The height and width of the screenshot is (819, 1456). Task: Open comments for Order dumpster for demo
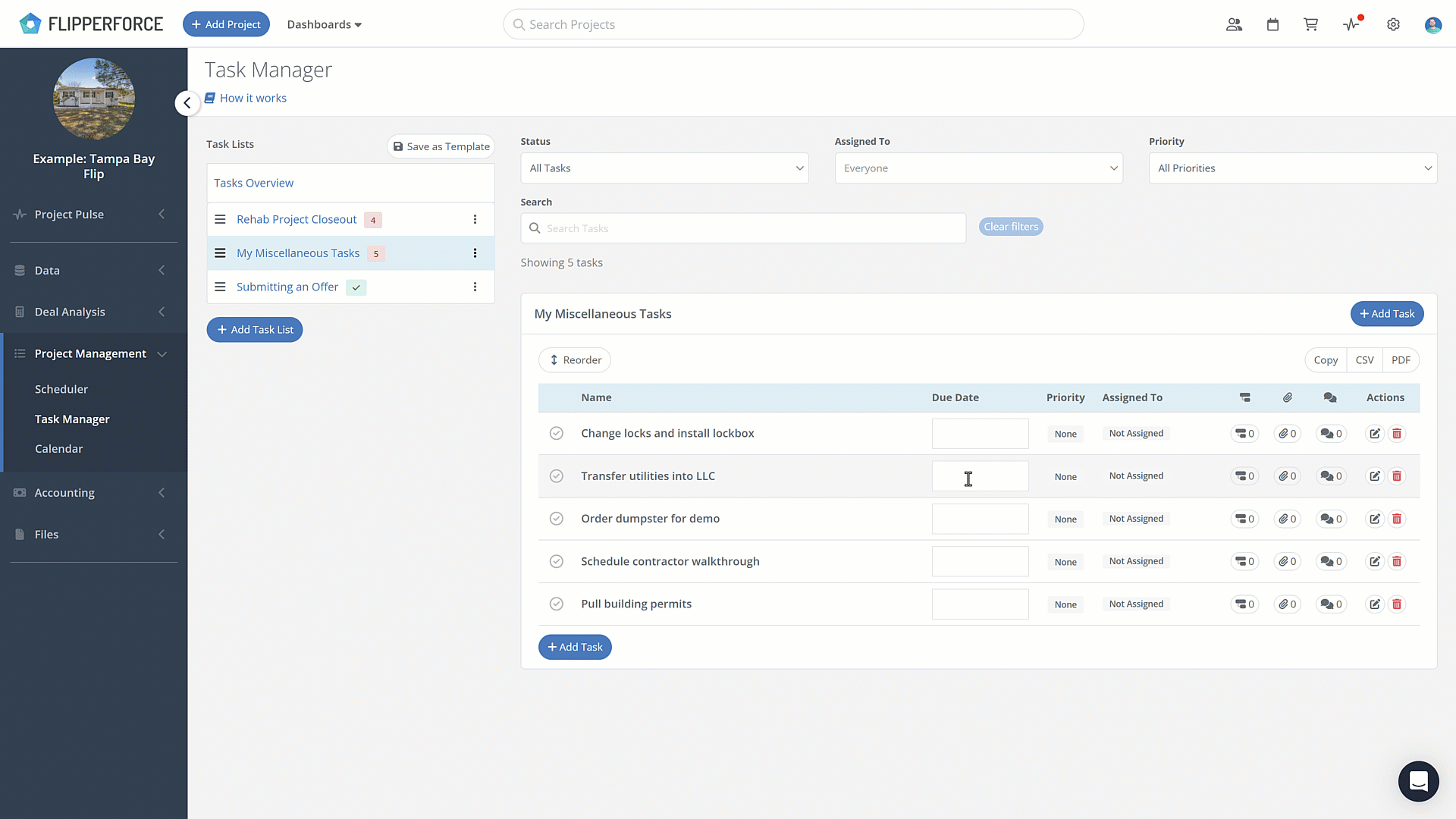point(1331,519)
